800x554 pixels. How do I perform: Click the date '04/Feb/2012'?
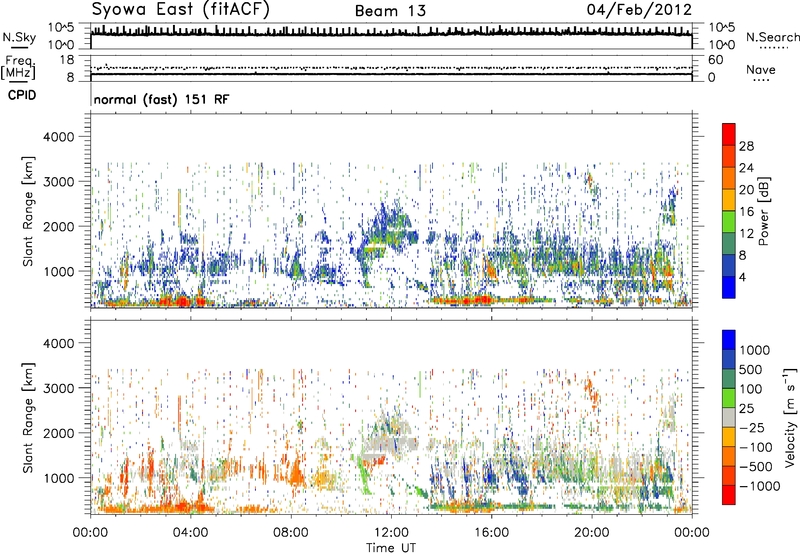point(639,10)
